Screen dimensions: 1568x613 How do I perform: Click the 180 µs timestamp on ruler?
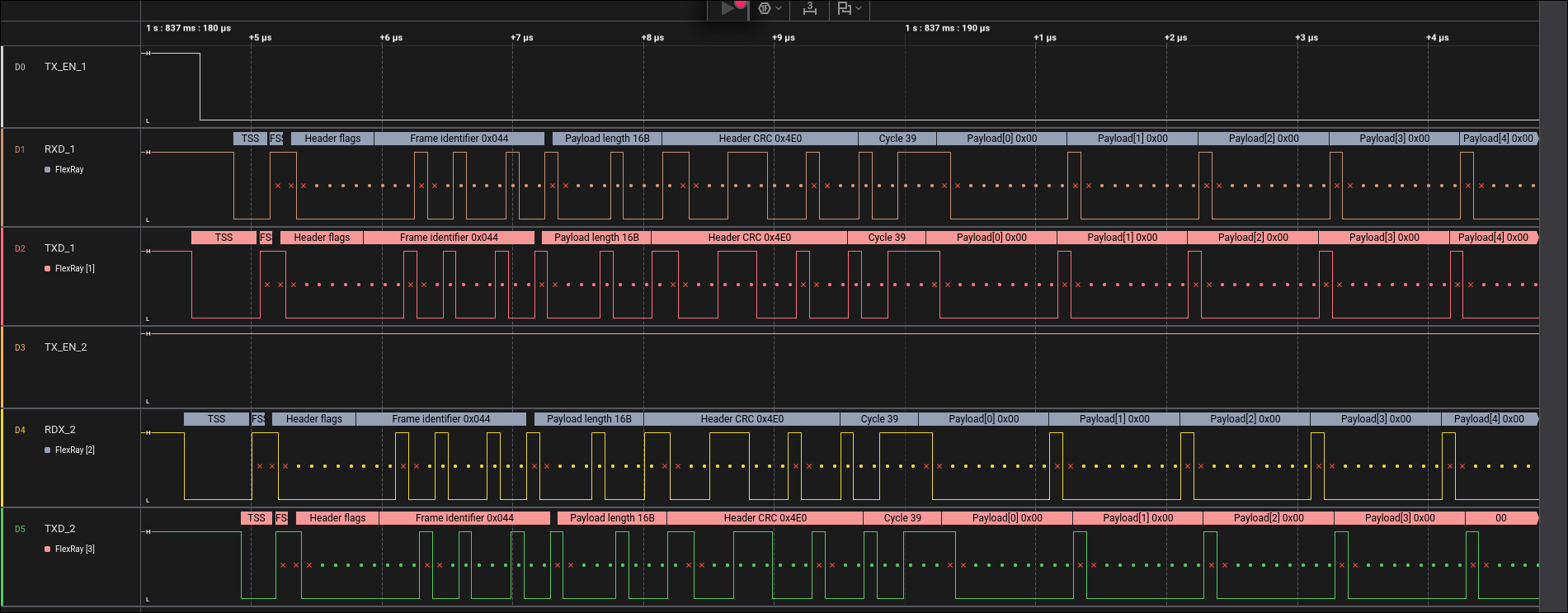pos(189,28)
